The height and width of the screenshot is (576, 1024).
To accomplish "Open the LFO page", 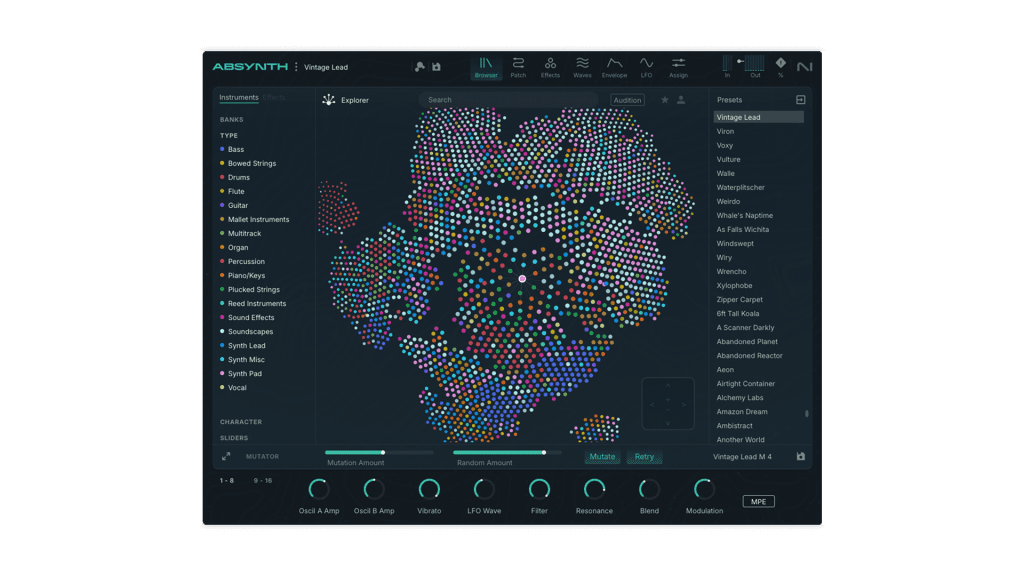I will [646, 67].
